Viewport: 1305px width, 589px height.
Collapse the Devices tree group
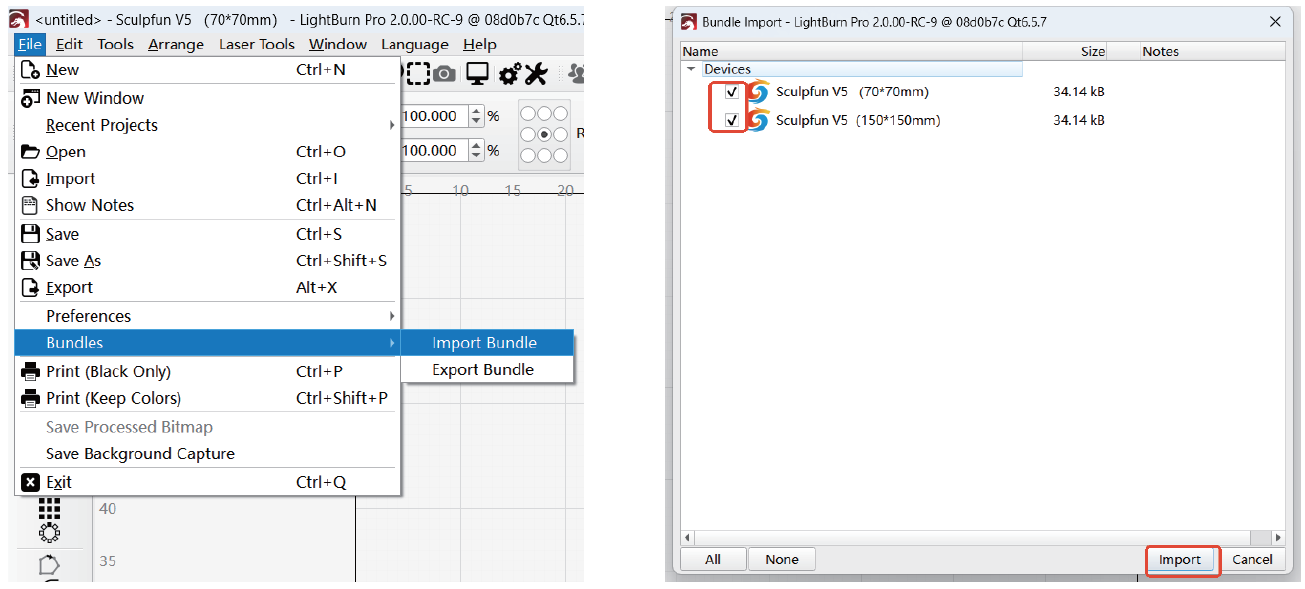coord(691,70)
